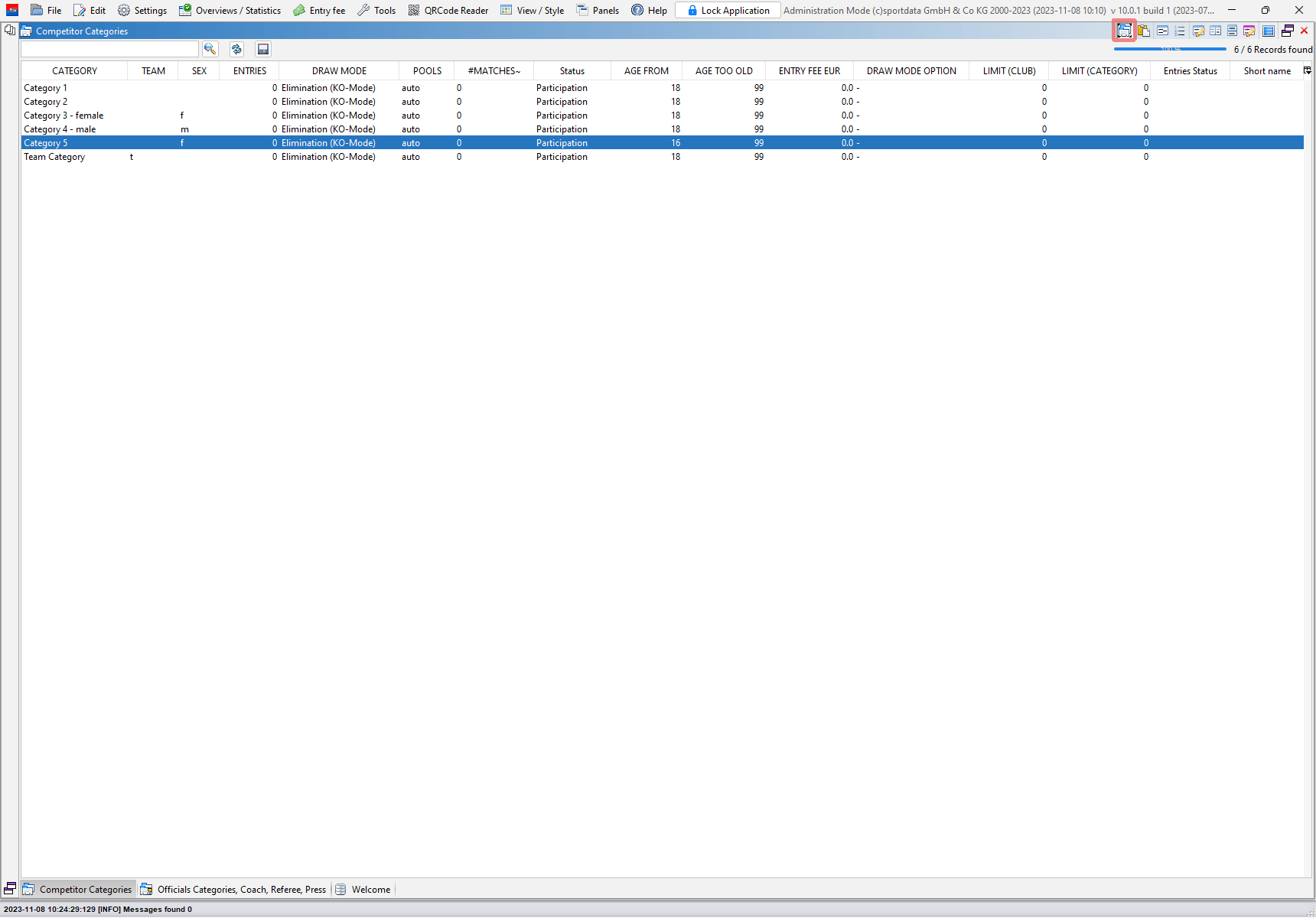Open the View / Style menu
This screenshot has height=918, width=1316.
tap(533, 10)
